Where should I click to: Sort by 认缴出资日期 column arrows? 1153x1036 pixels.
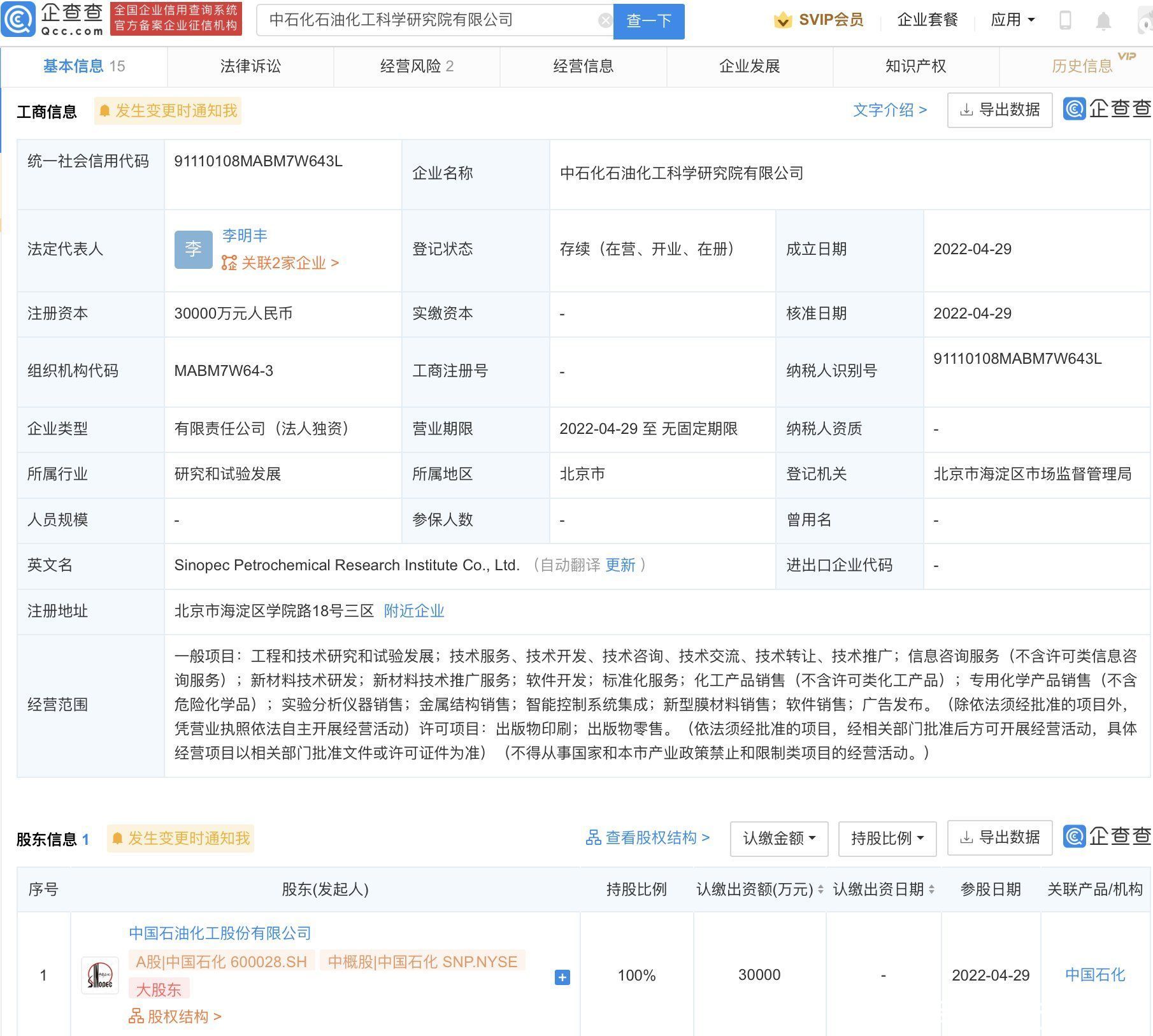click(932, 889)
